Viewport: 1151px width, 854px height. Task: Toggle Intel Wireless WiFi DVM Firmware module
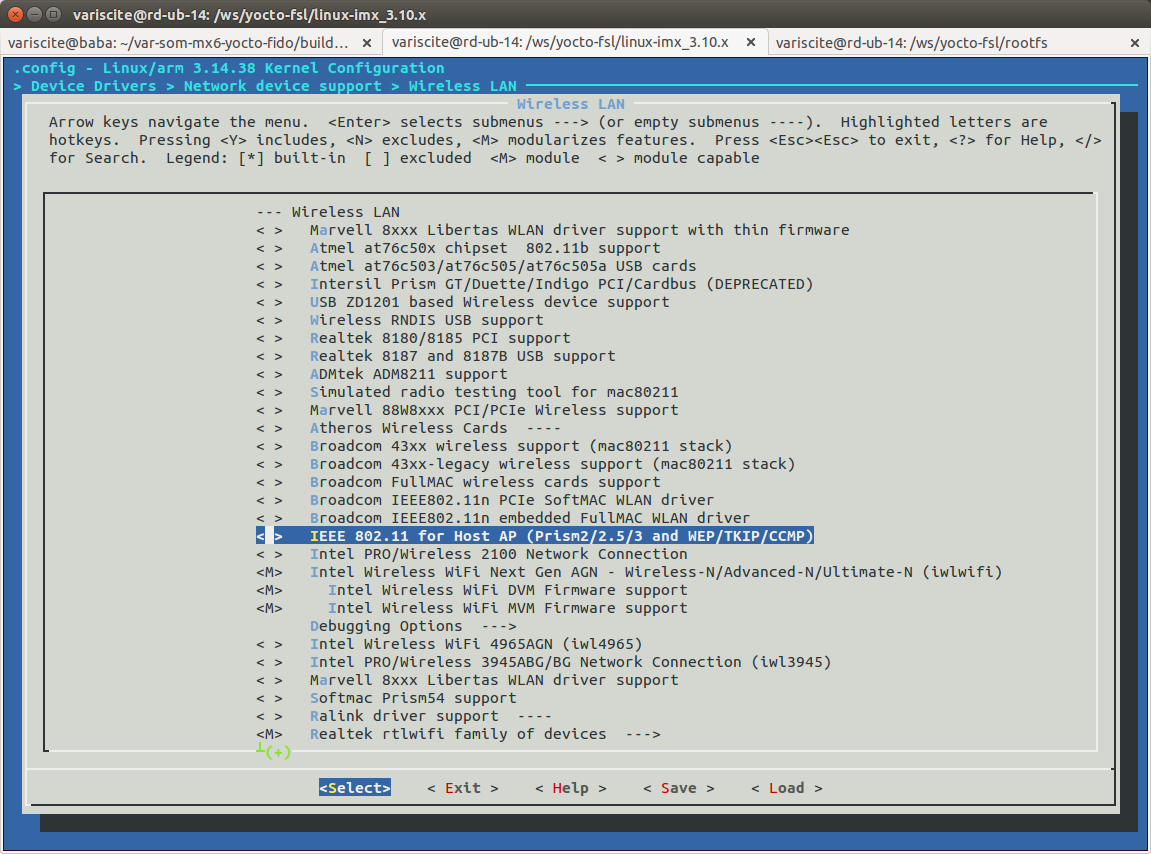pos(507,590)
